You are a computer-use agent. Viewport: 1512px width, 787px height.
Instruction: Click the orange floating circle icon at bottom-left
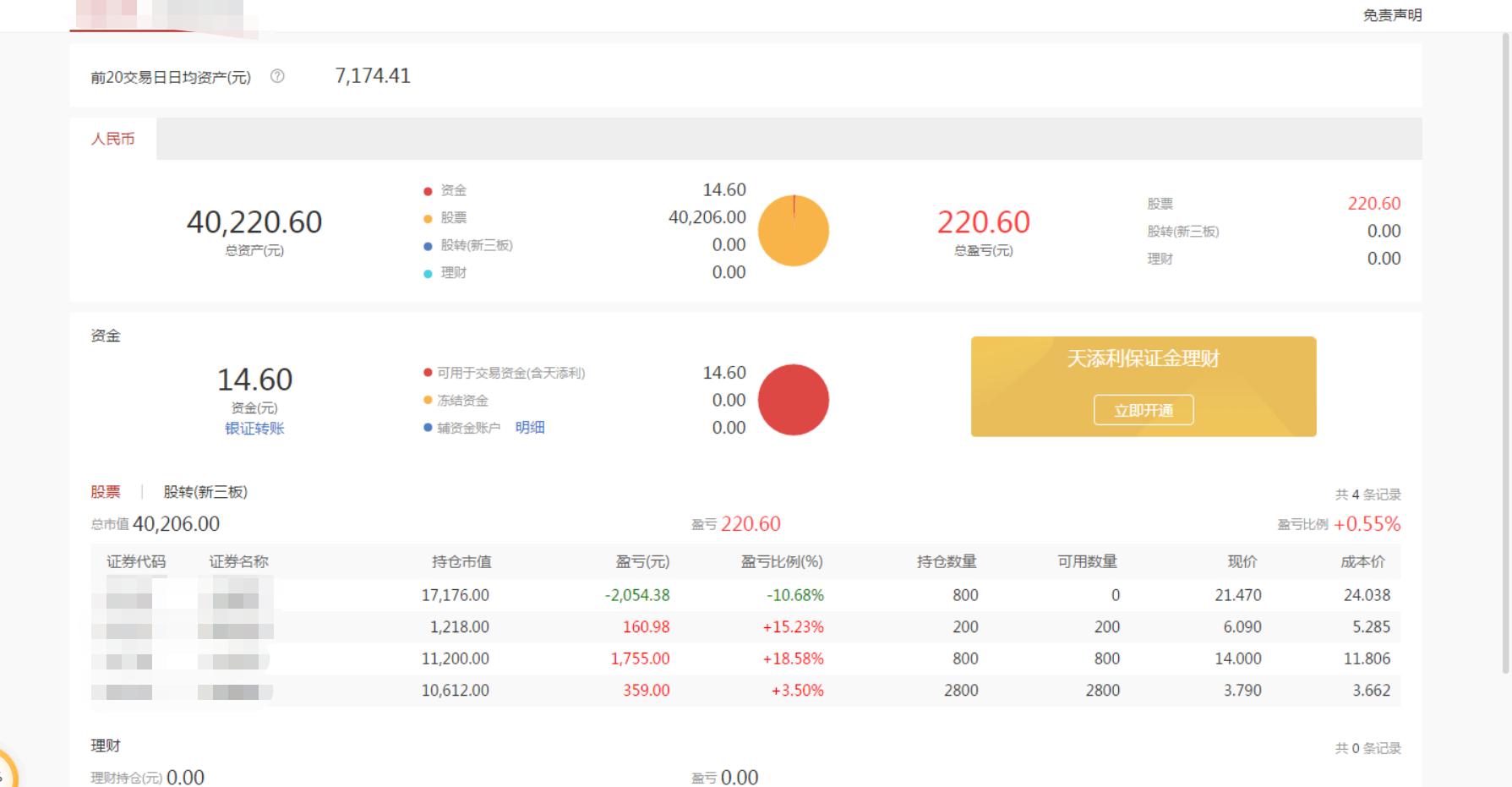(x=7, y=771)
